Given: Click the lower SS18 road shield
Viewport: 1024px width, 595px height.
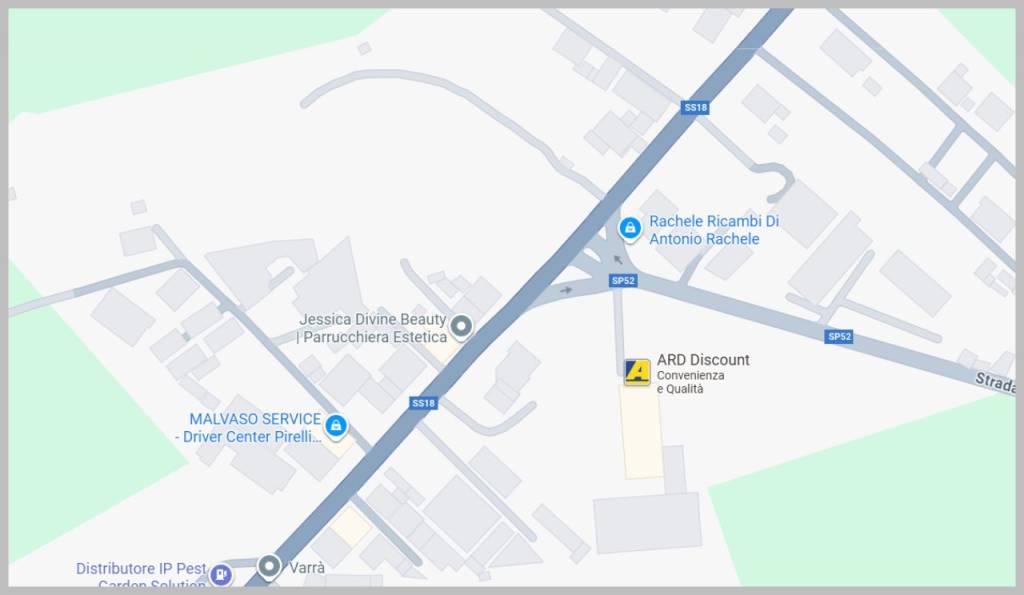Looking at the screenshot, I should point(423,403).
